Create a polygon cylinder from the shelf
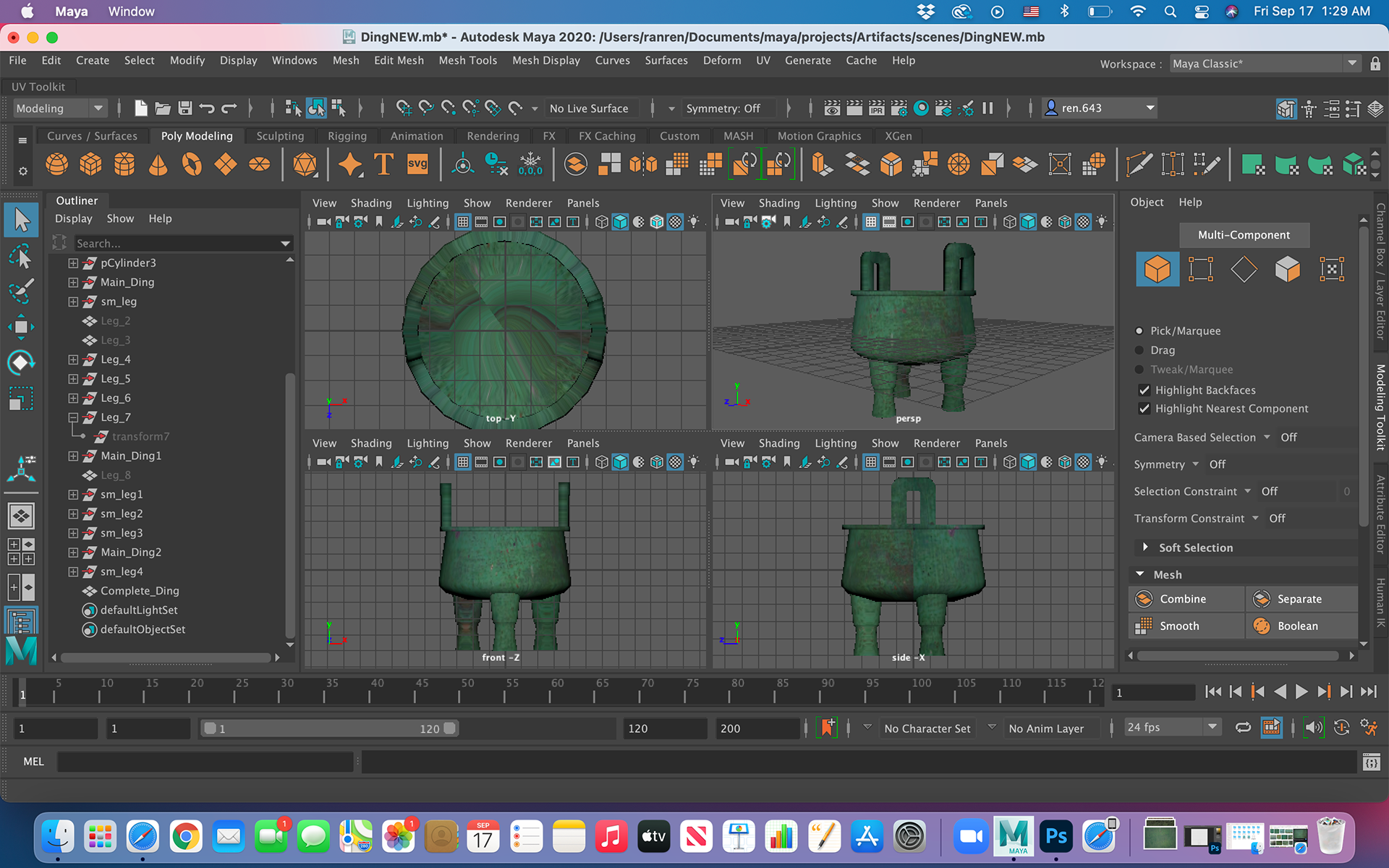 click(124, 164)
